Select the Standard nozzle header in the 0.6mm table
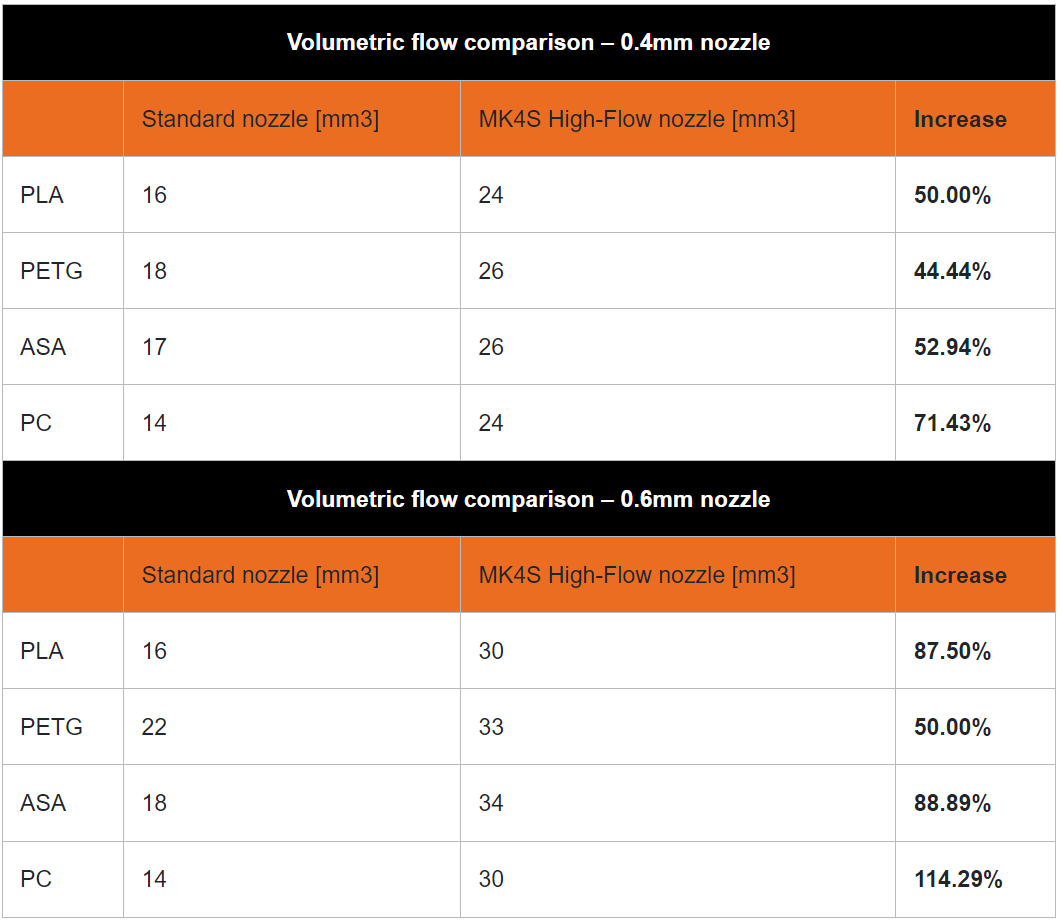 click(x=260, y=575)
